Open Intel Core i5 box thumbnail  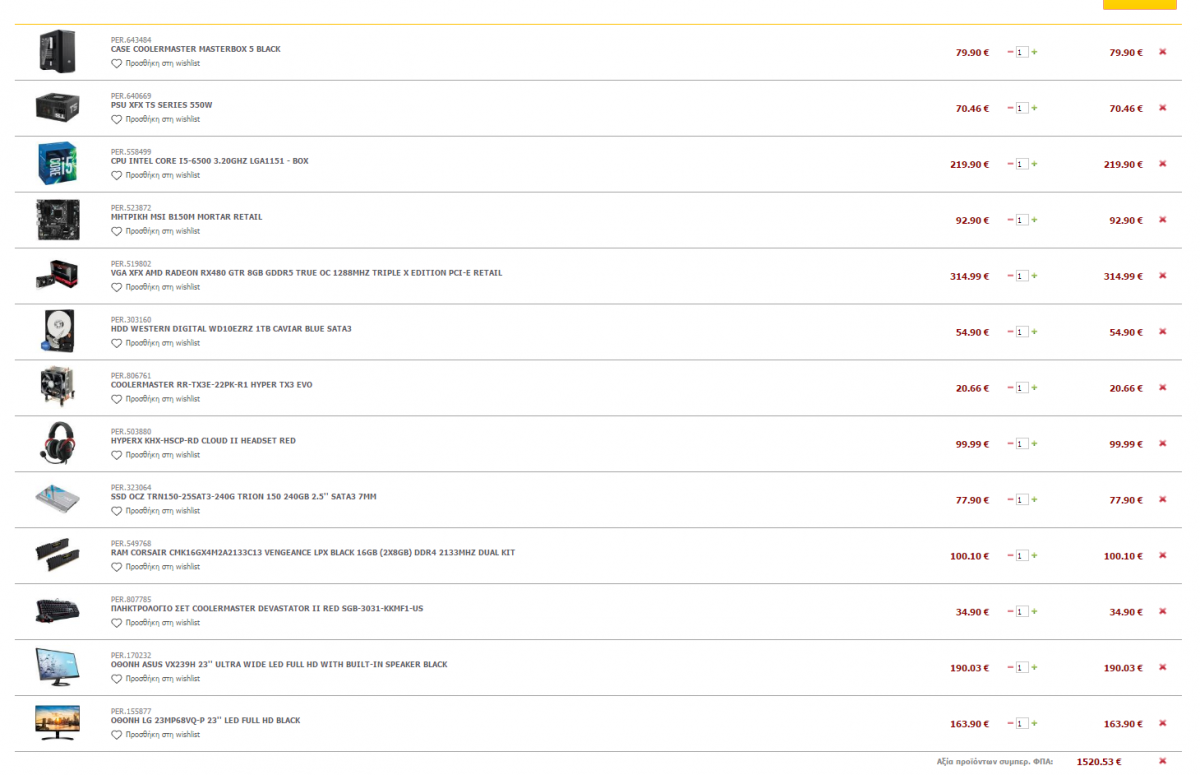[57, 164]
